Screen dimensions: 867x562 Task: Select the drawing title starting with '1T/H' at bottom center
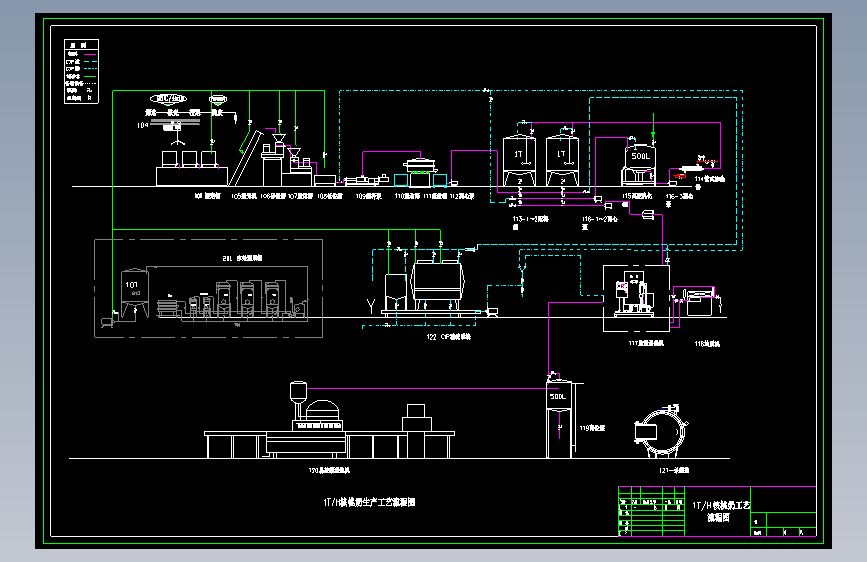coord(369,502)
